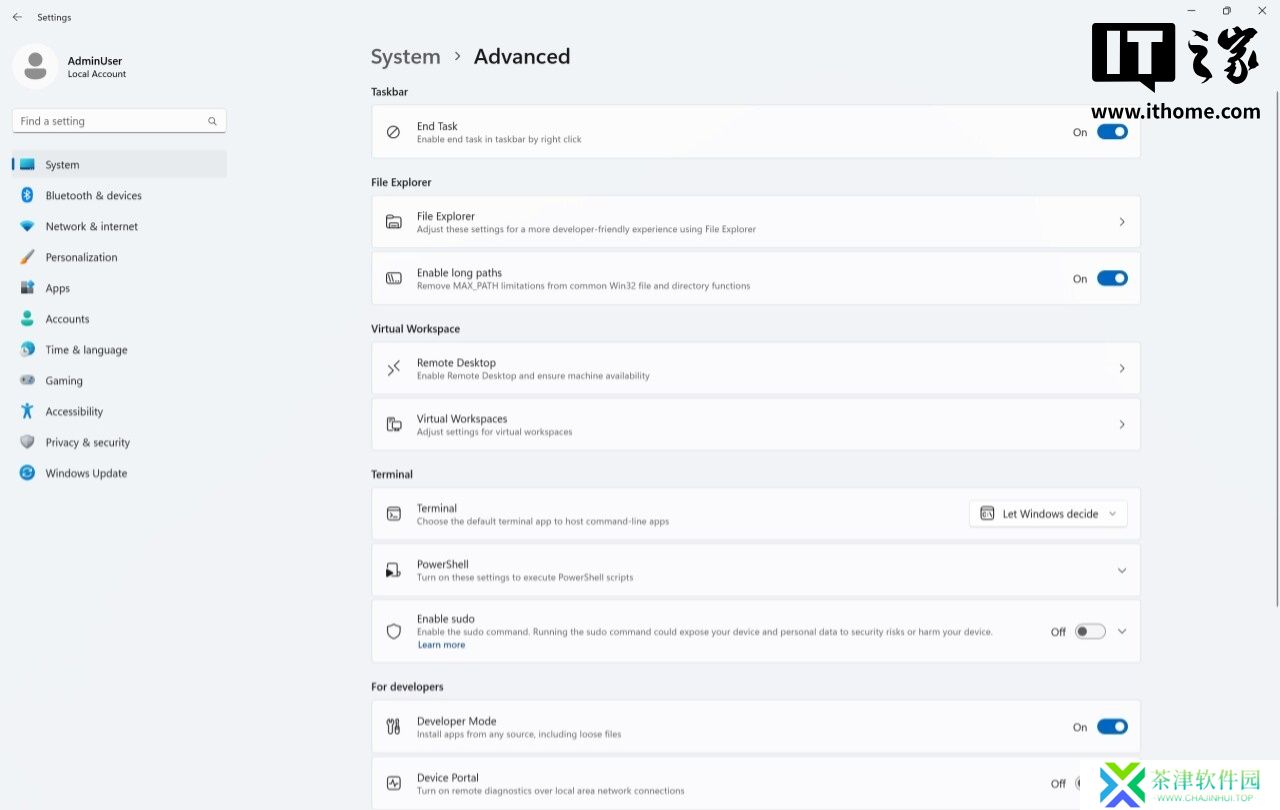Click the Accessibility label in sidebar

tap(74, 411)
